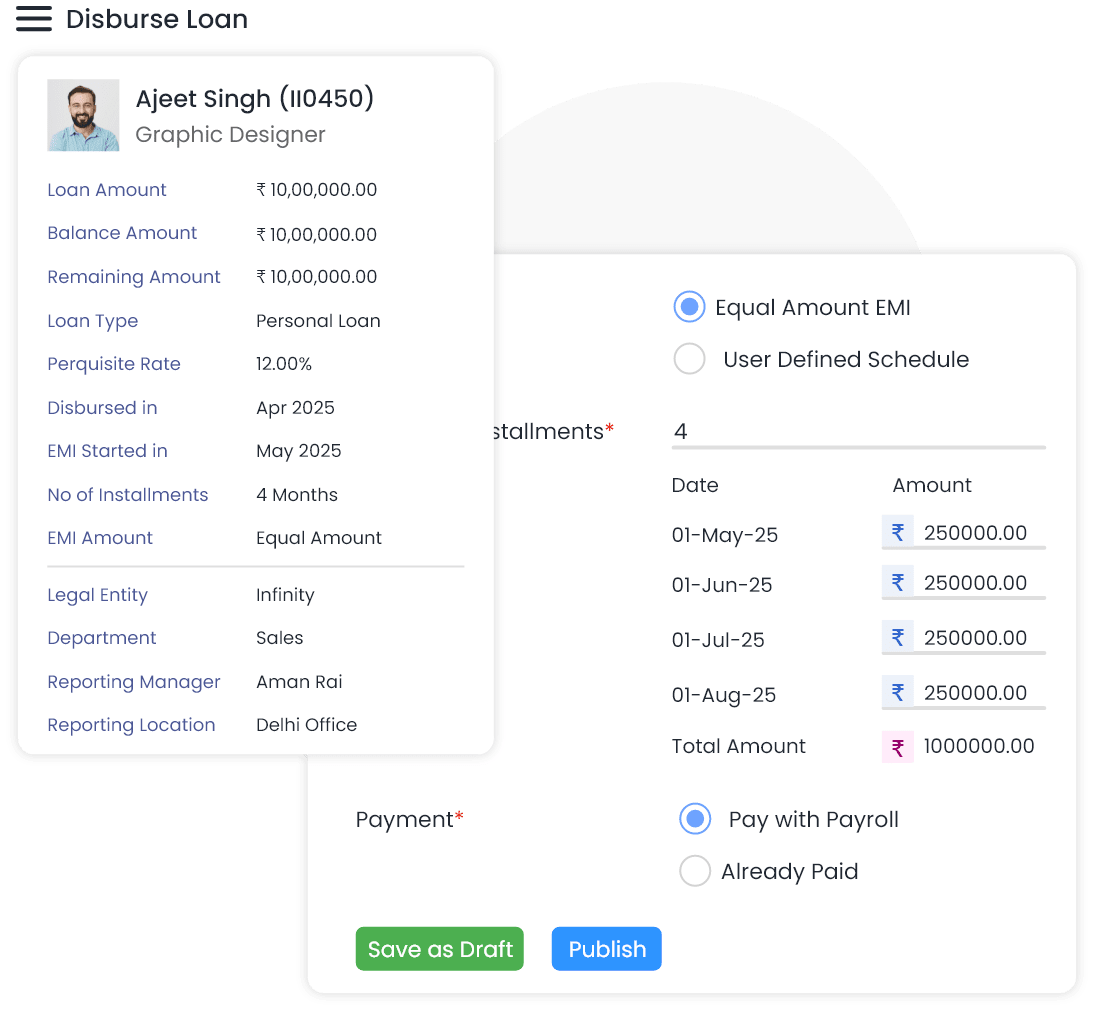Screen dimensions: 1095x1011
Task: Edit the 01-Aug-25 amount field
Action: pyautogui.click(x=978, y=693)
